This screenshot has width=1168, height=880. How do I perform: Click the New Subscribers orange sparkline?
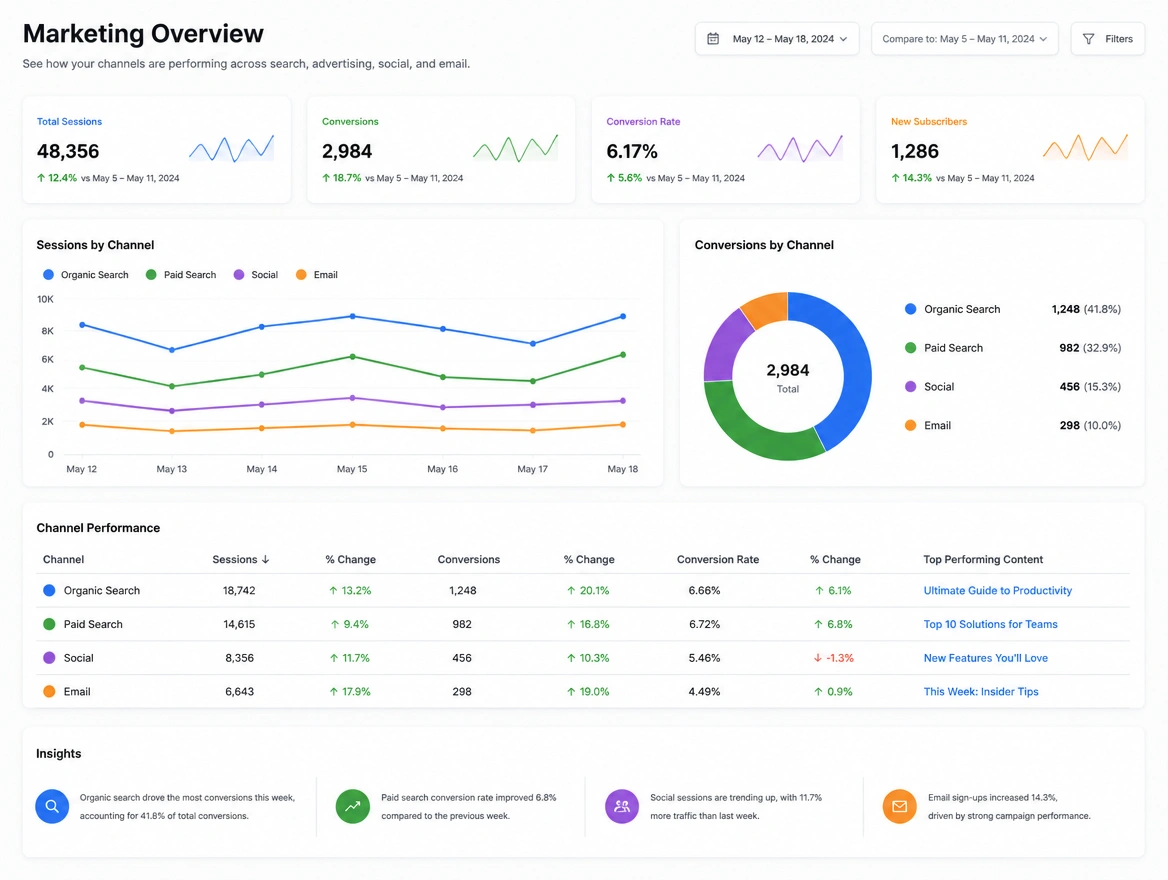(x=1085, y=148)
